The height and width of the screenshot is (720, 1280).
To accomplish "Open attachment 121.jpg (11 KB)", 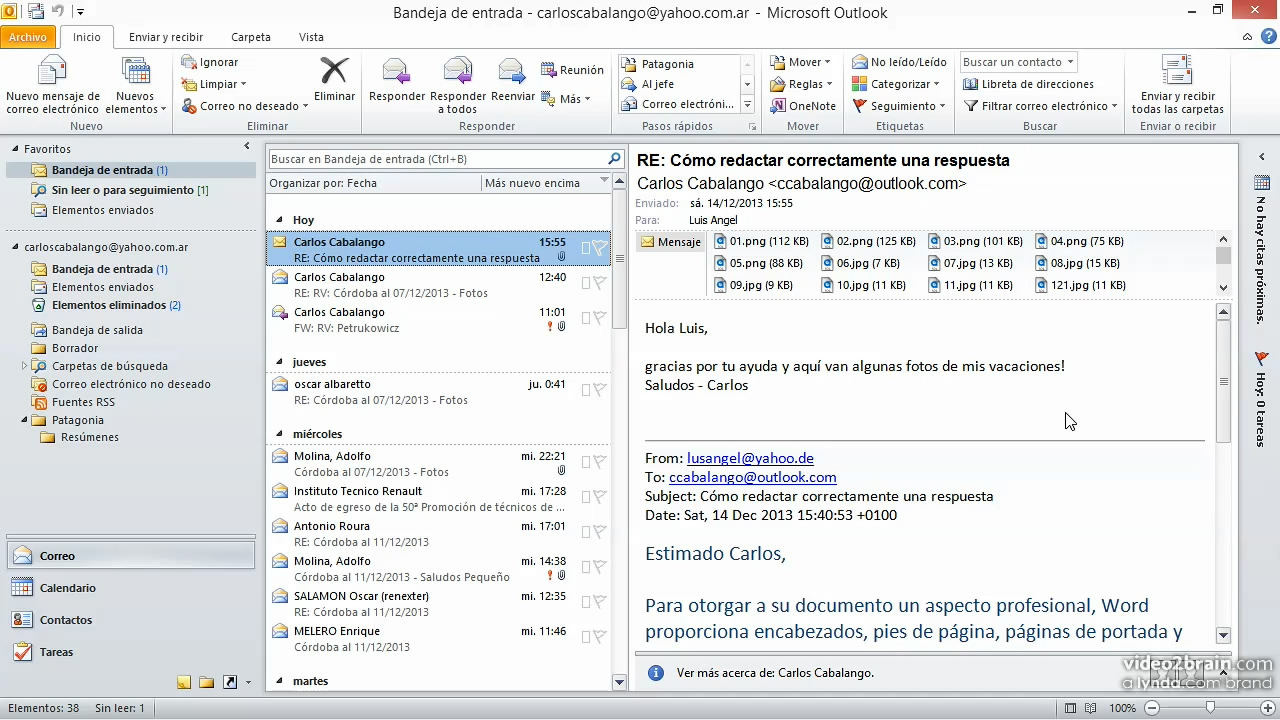I will tap(1080, 285).
